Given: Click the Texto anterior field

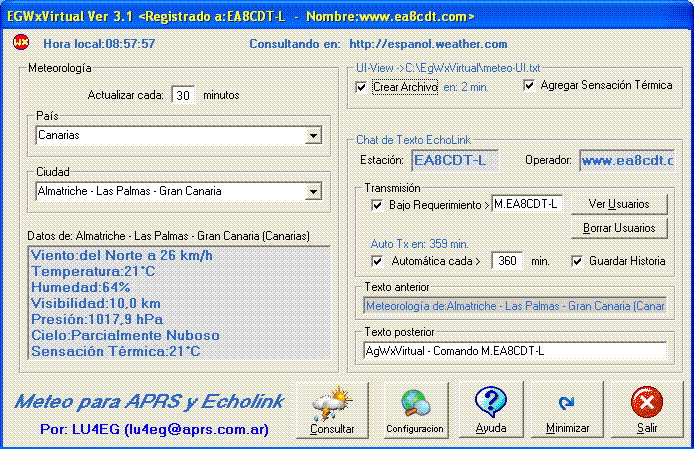Looking at the screenshot, I should pos(515,306).
